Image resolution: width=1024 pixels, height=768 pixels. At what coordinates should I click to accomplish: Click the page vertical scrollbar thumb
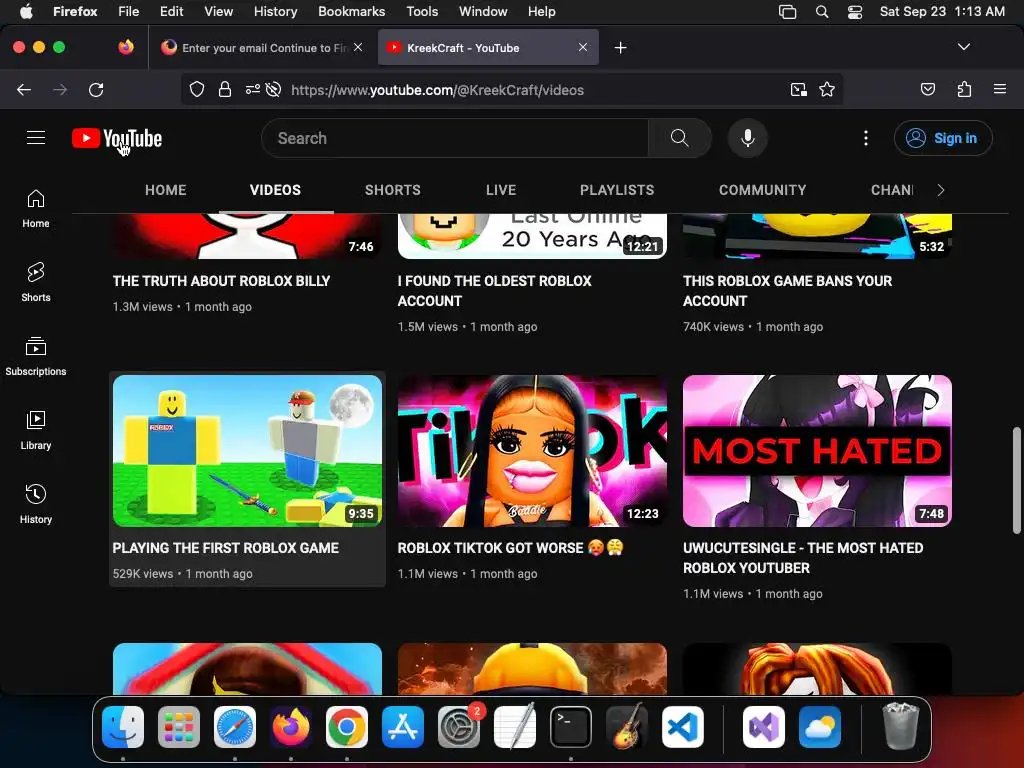pos(1016,480)
